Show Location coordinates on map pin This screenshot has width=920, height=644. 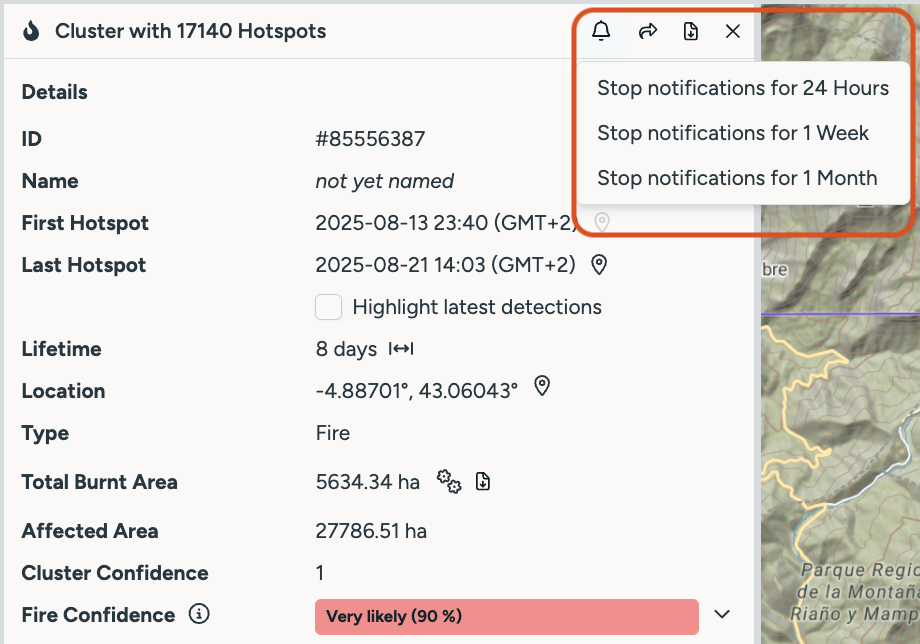[542, 386]
